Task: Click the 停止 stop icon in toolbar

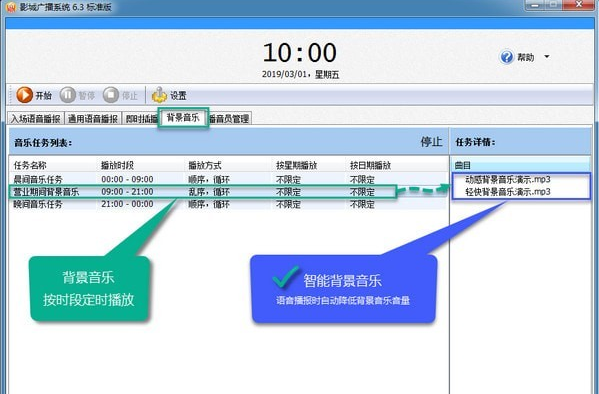Action: click(111, 95)
